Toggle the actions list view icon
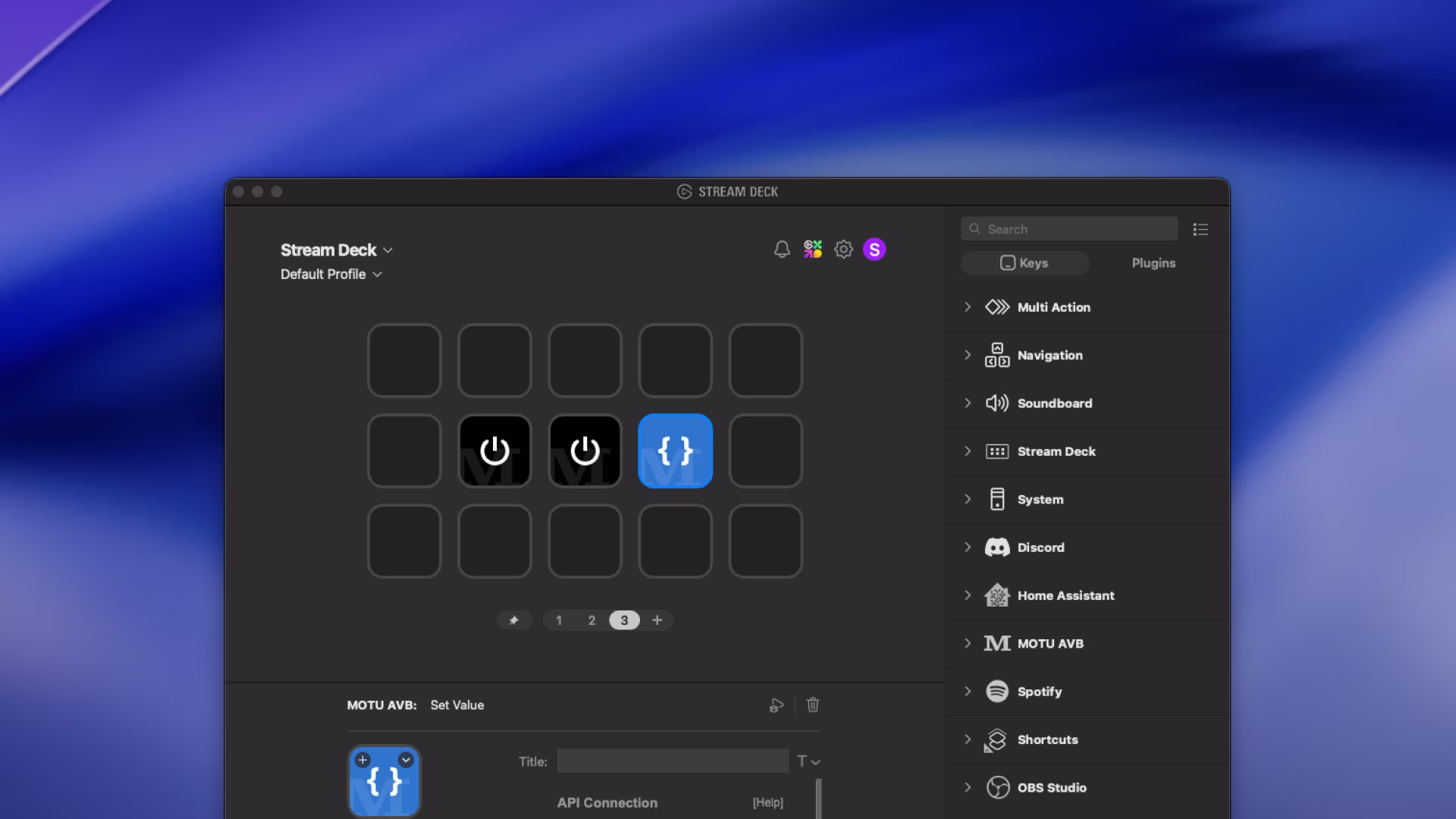 pos(1200,229)
